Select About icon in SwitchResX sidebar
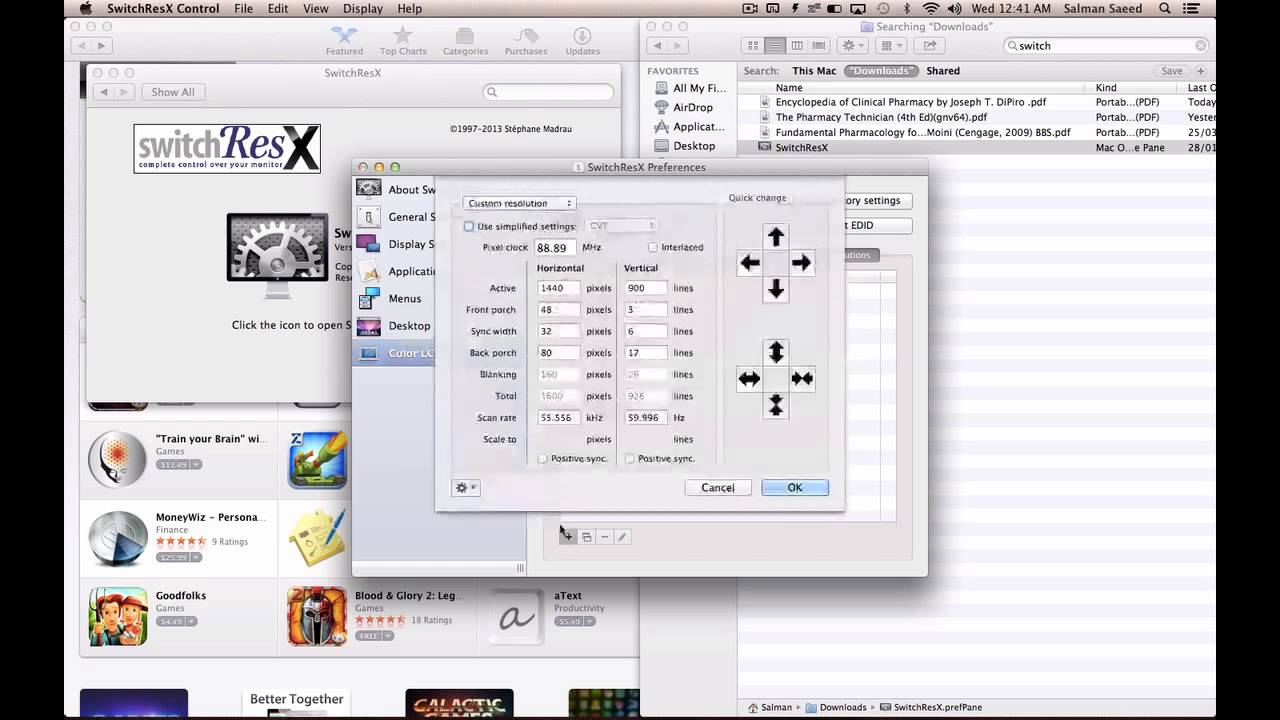The image size is (1280, 720). click(x=369, y=189)
